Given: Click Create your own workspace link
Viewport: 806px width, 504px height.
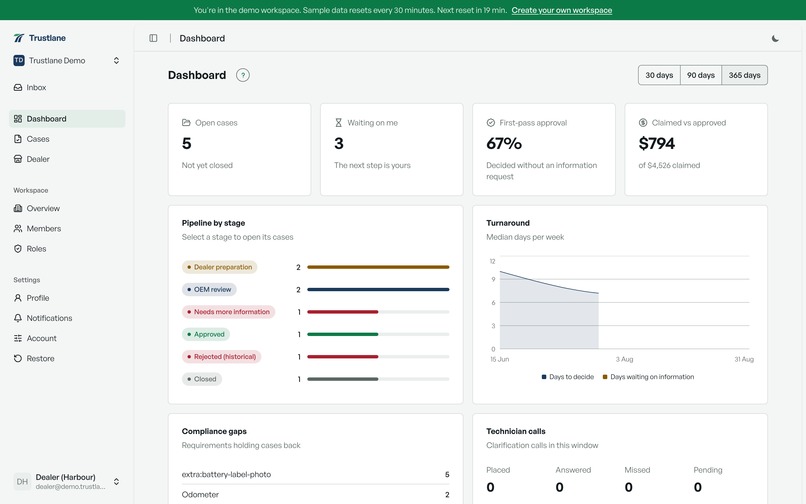Looking at the screenshot, I should (561, 10).
